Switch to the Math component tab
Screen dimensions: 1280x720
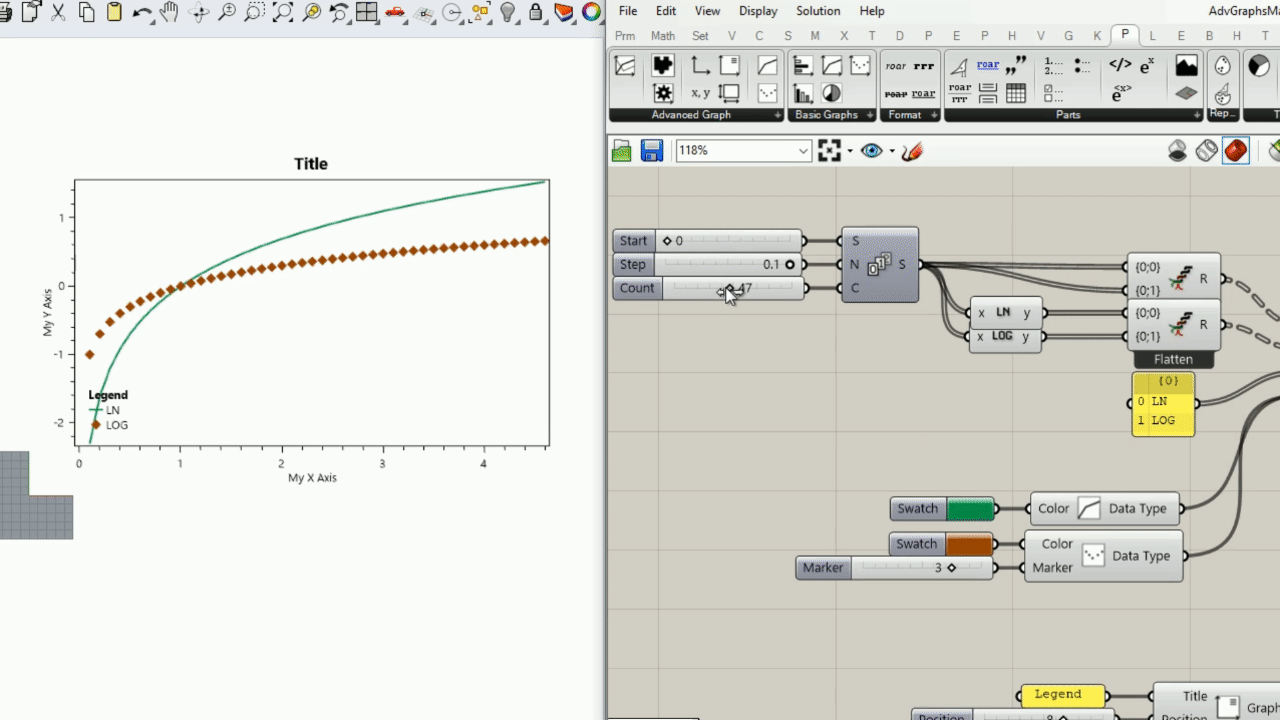[x=663, y=36]
